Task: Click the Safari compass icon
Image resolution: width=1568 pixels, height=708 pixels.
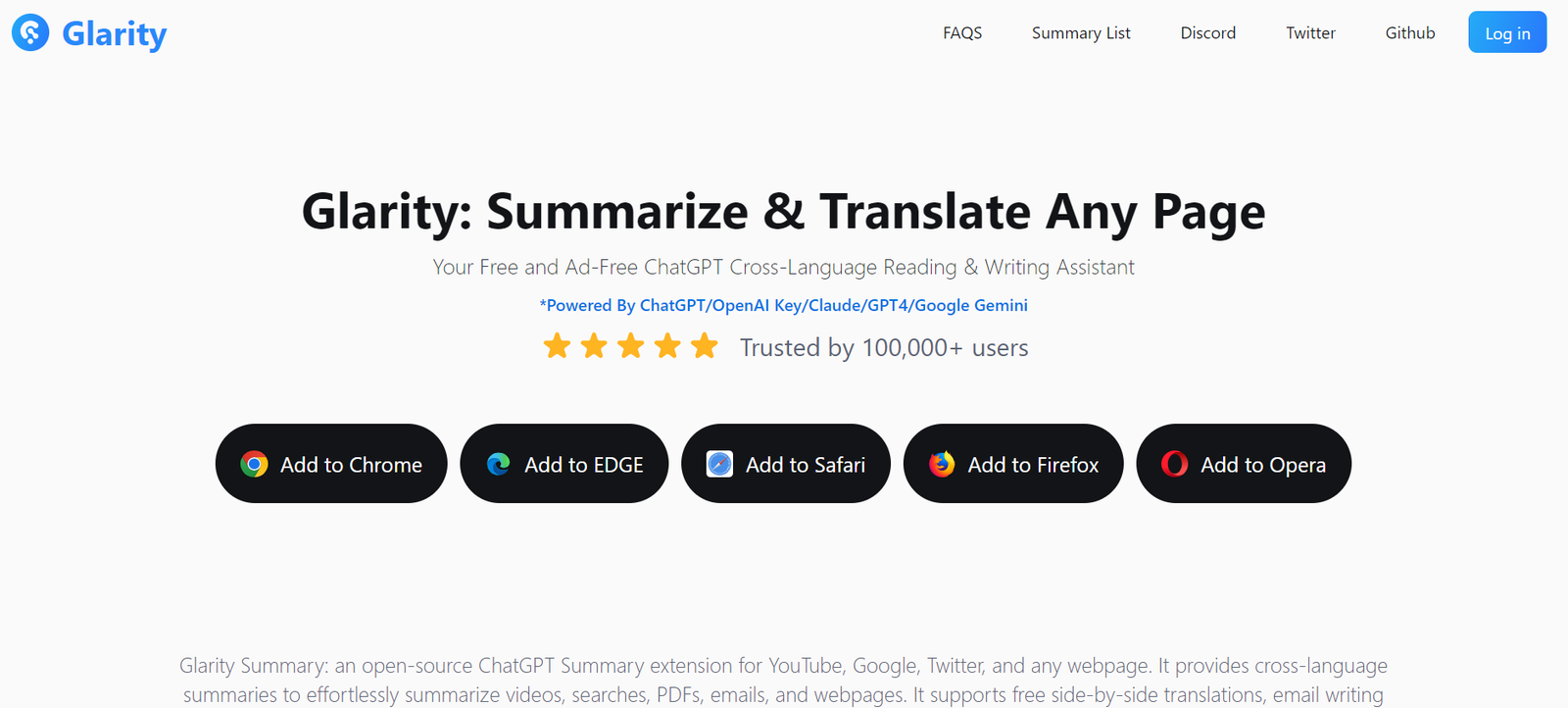Action: (x=719, y=464)
